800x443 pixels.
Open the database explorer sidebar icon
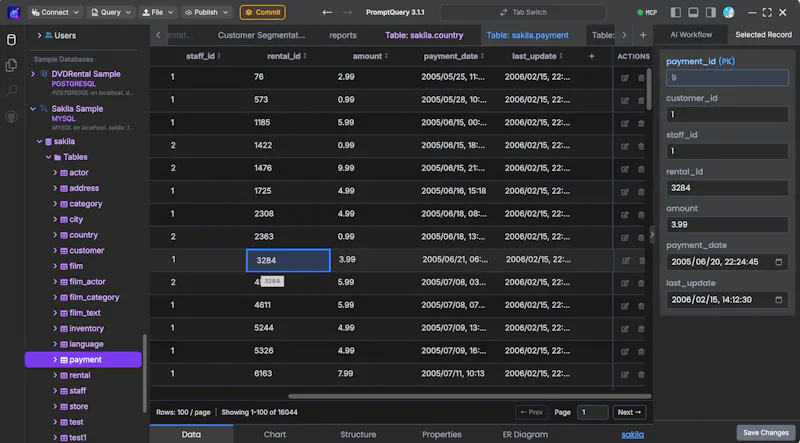11,40
